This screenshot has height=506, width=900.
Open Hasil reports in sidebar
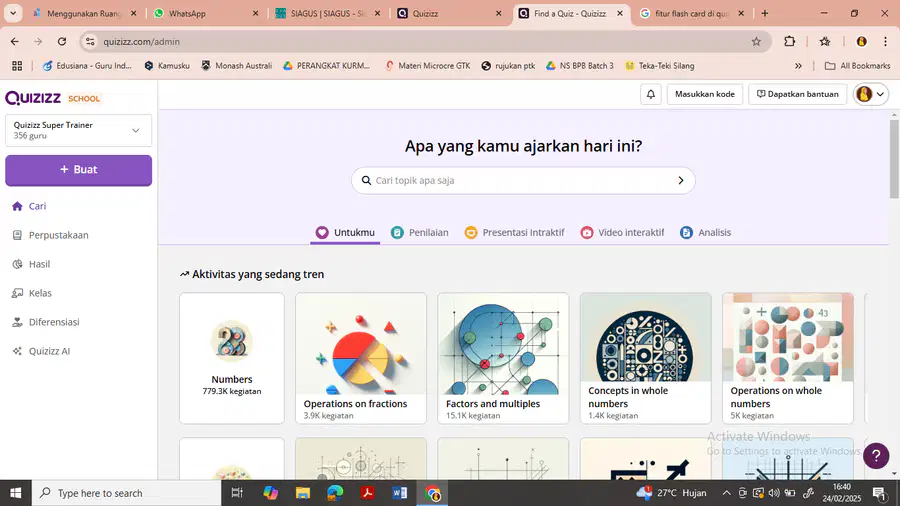tap(40, 264)
